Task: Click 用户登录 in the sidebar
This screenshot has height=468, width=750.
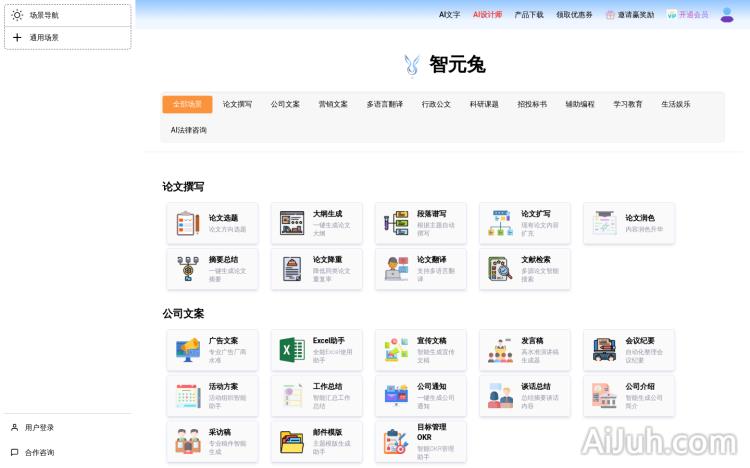Action: pyautogui.click(x=40, y=427)
